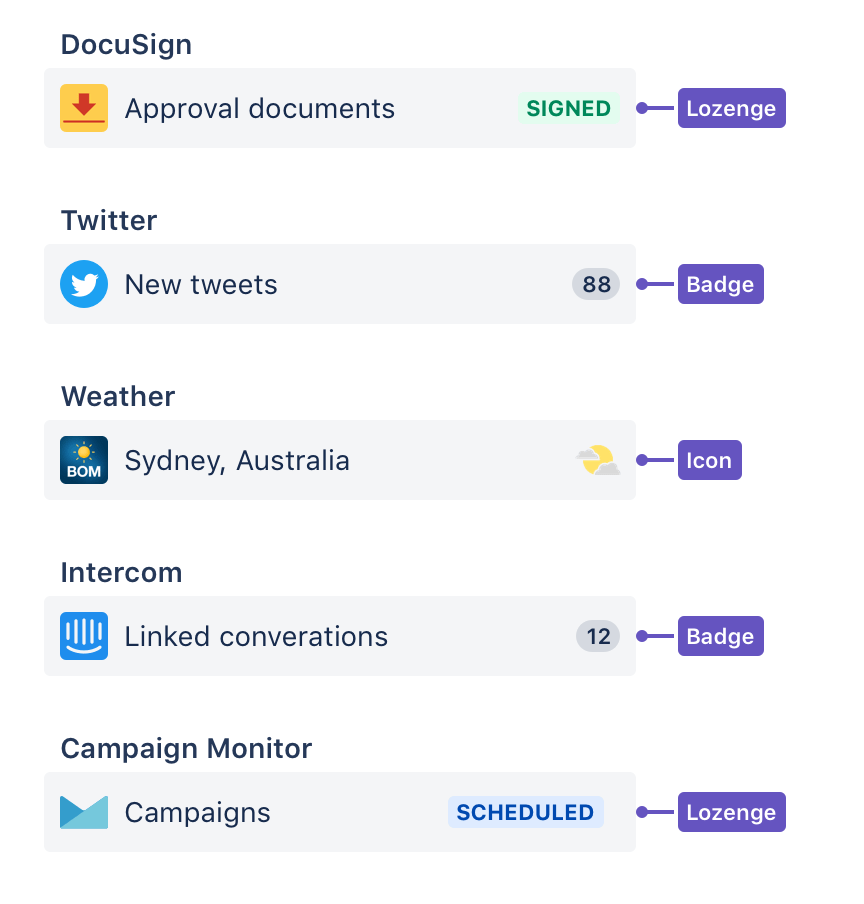Click the purple Badge annotation label
Viewport: 864px width, 904px height.
721,284
